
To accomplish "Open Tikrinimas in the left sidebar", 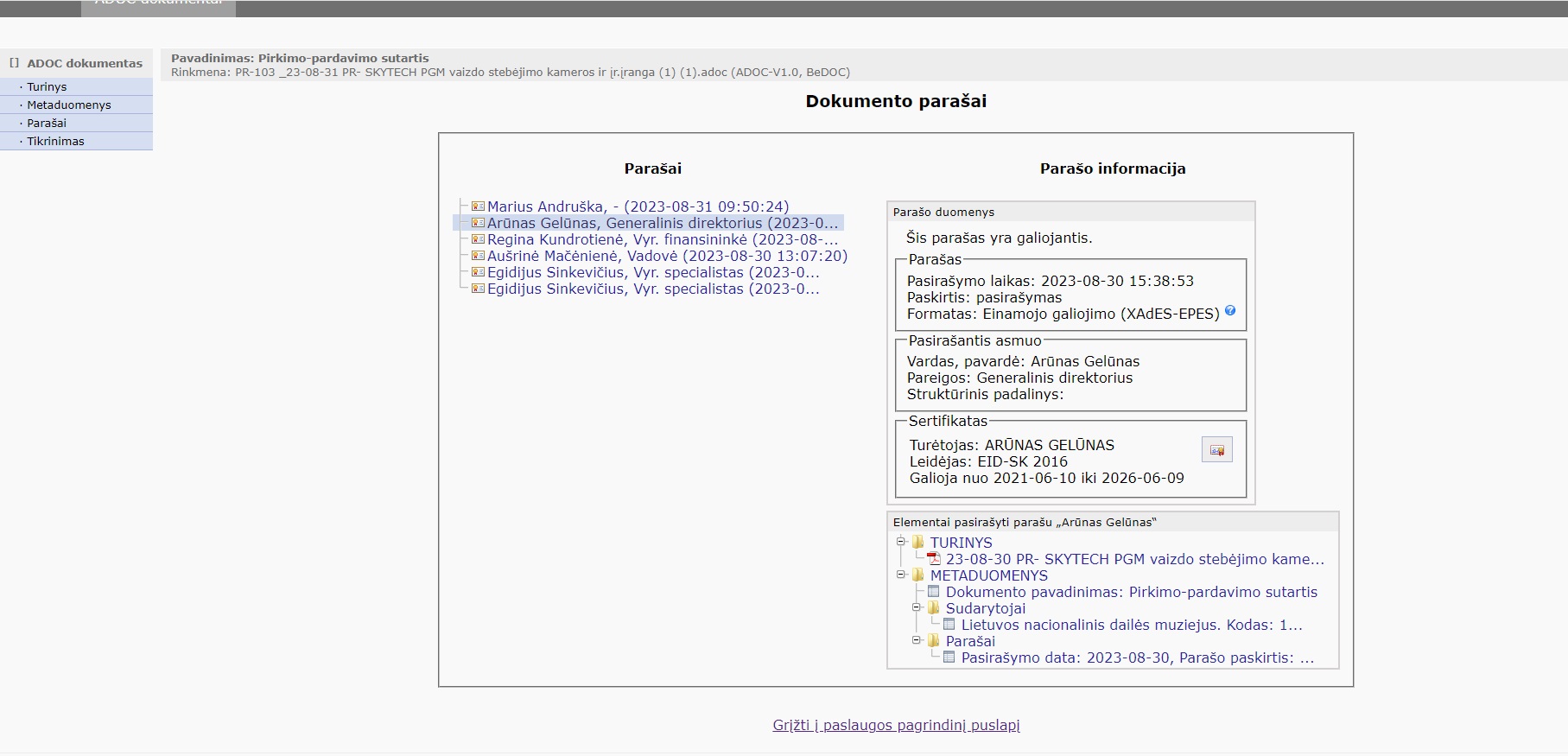I will 55,142.
